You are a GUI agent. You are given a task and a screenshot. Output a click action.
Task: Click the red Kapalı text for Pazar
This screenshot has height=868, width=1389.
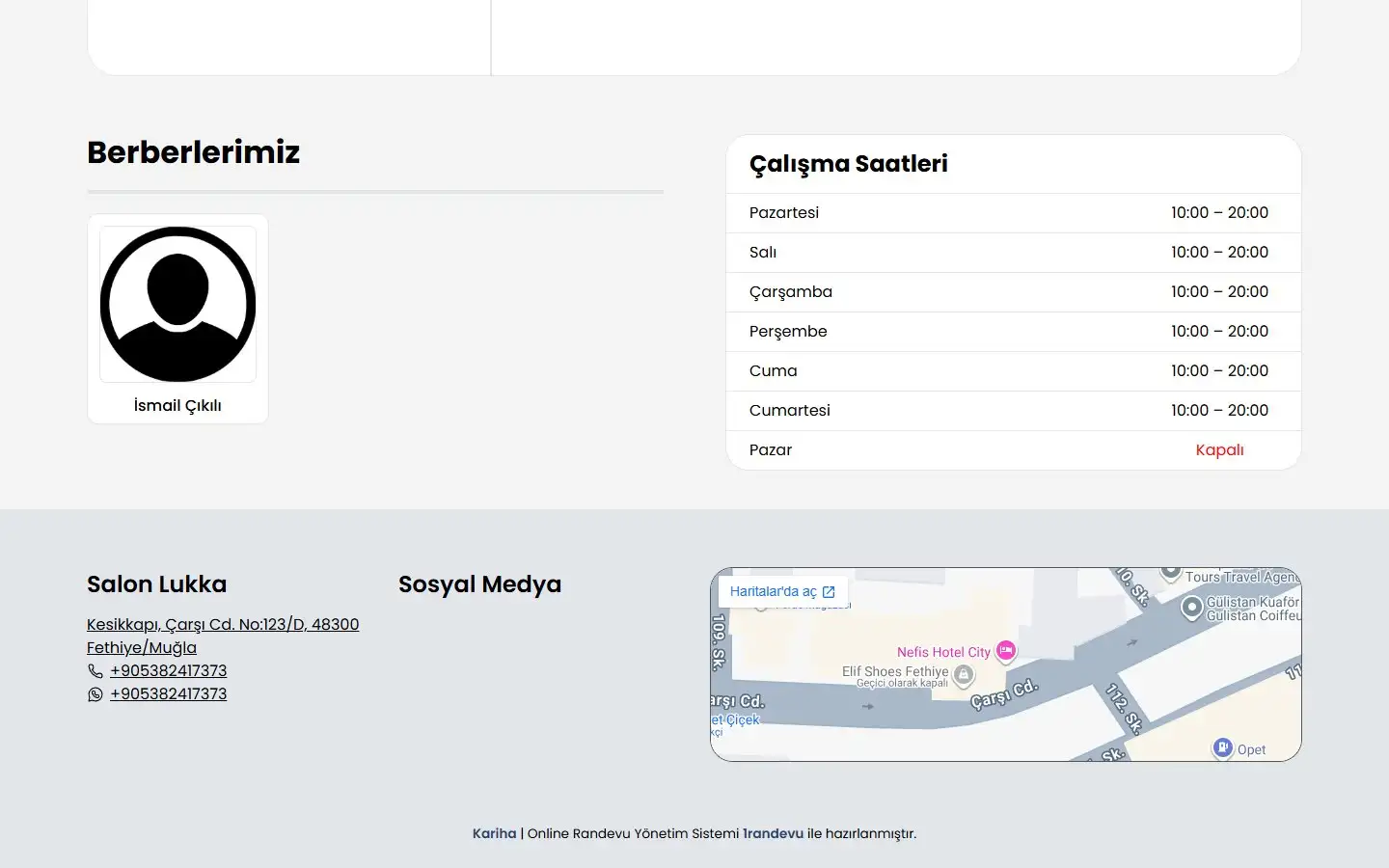(x=1219, y=449)
